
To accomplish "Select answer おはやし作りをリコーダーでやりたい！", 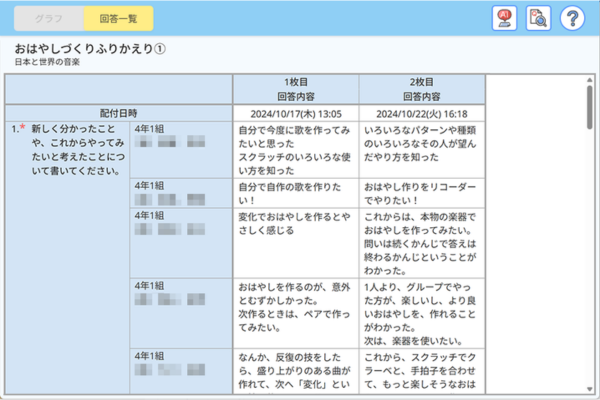I will point(422,192).
